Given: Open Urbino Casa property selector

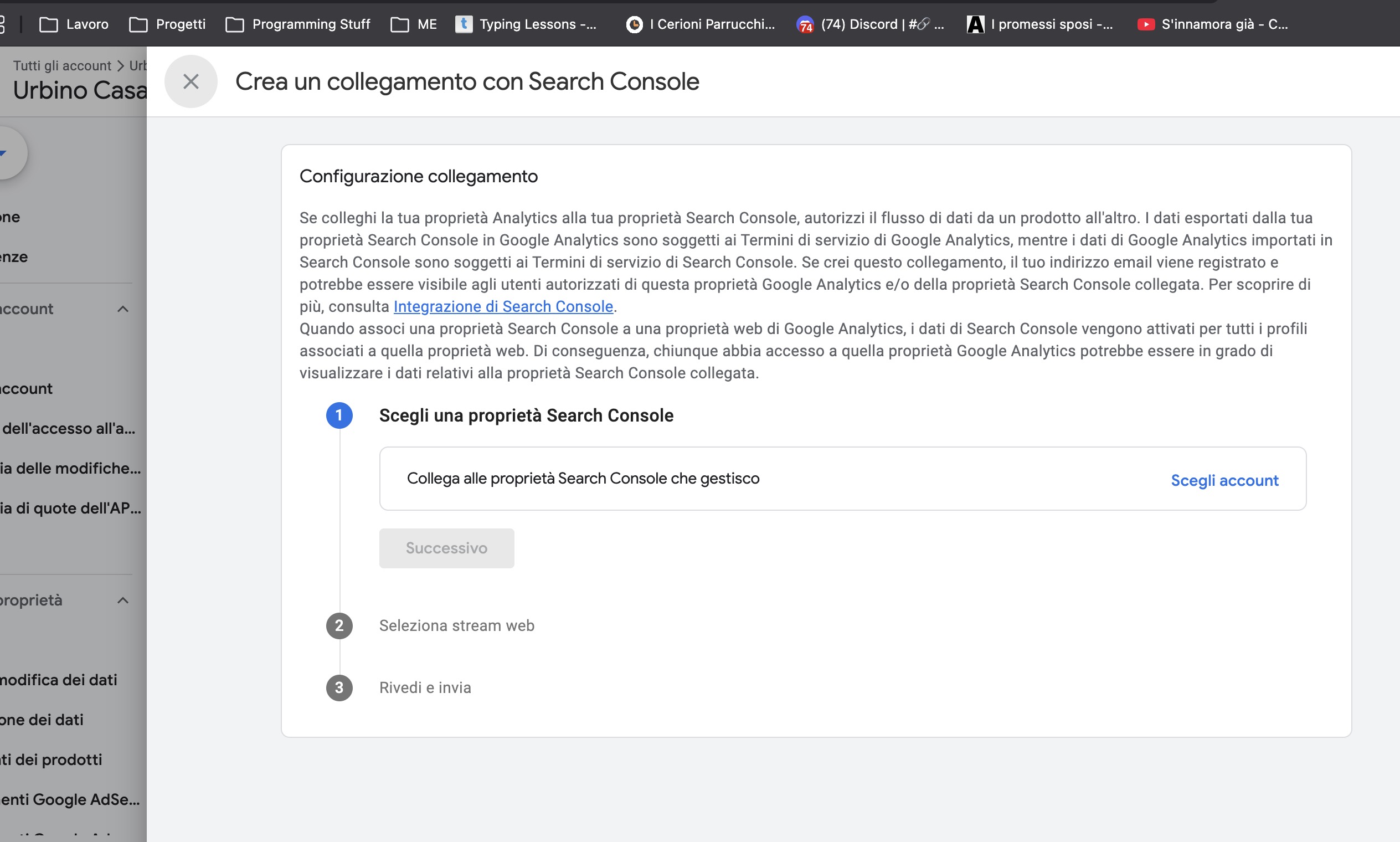Looking at the screenshot, I should point(79,90).
